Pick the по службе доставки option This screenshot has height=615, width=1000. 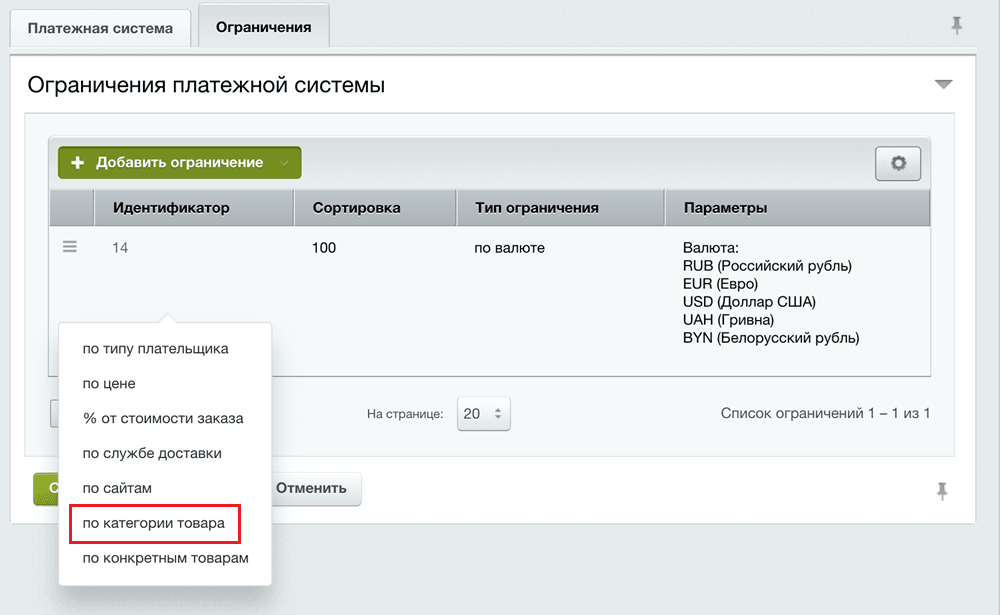tap(152, 453)
